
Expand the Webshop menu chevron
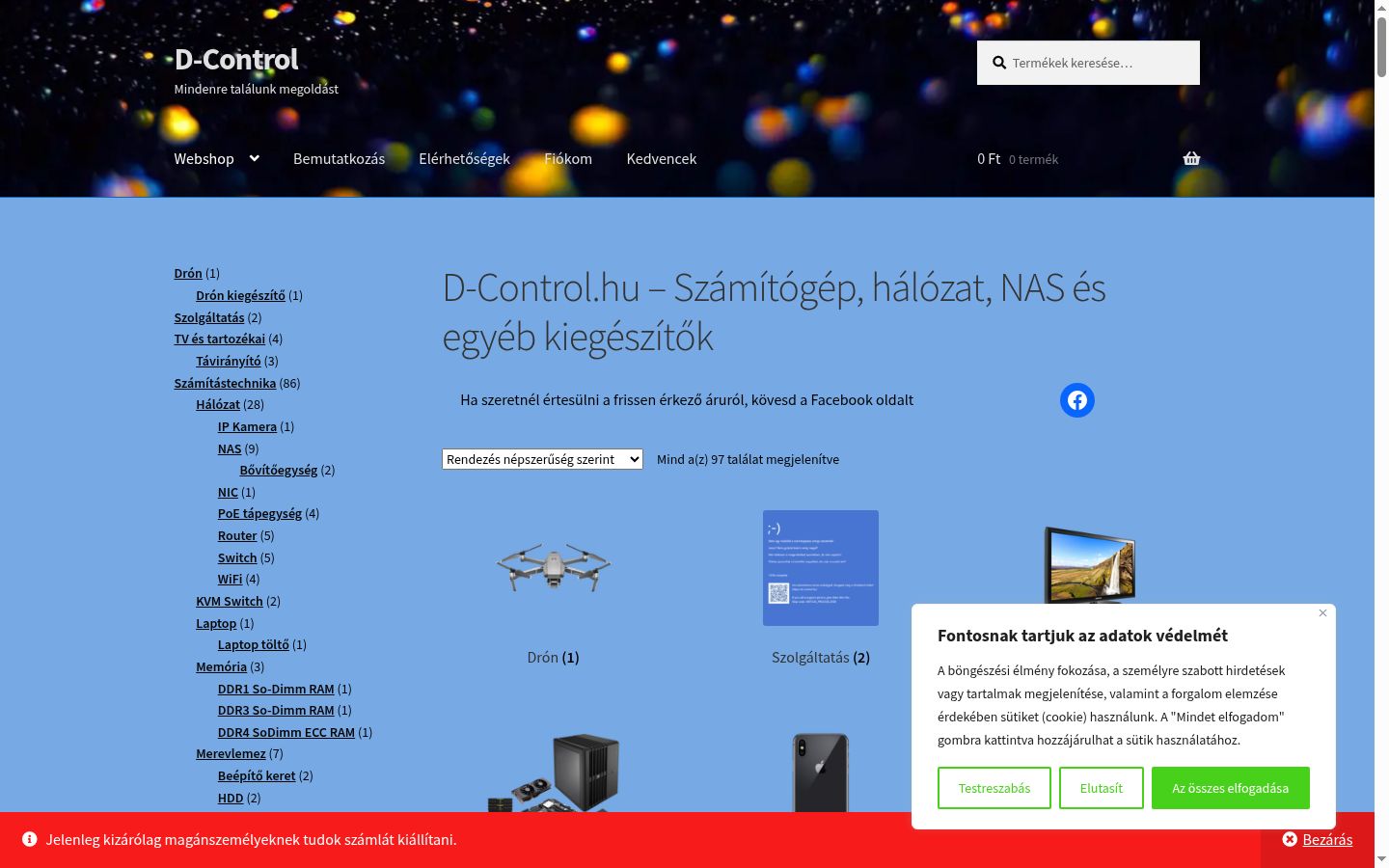click(255, 158)
